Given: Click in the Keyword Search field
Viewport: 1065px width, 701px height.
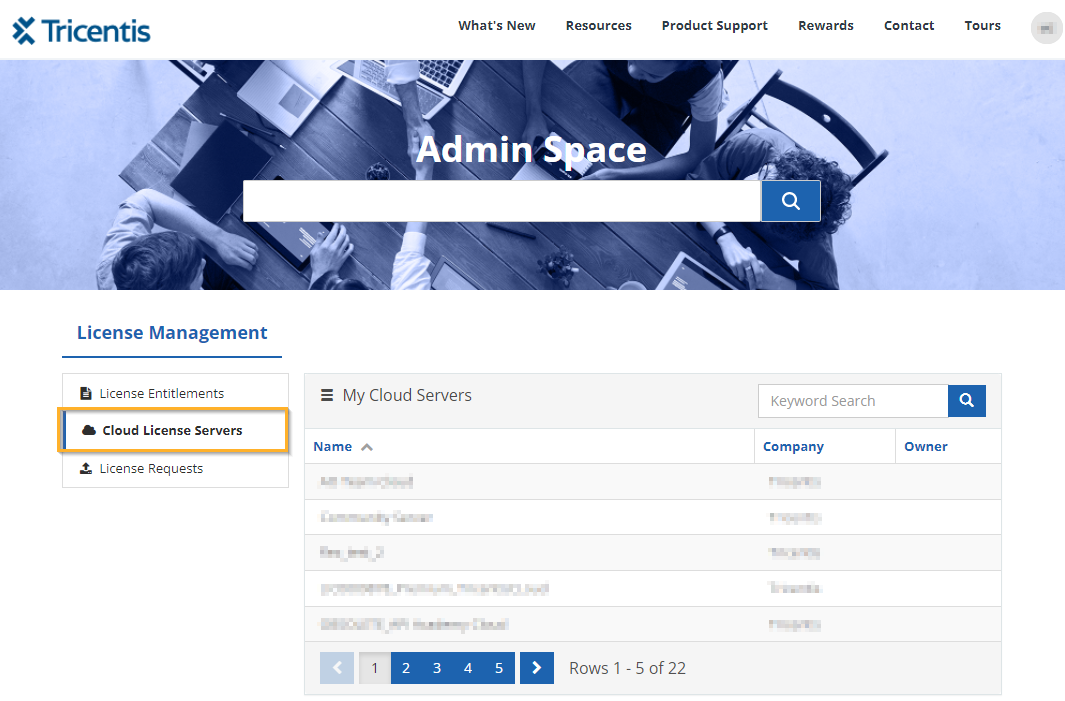Looking at the screenshot, I should tap(852, 401).
